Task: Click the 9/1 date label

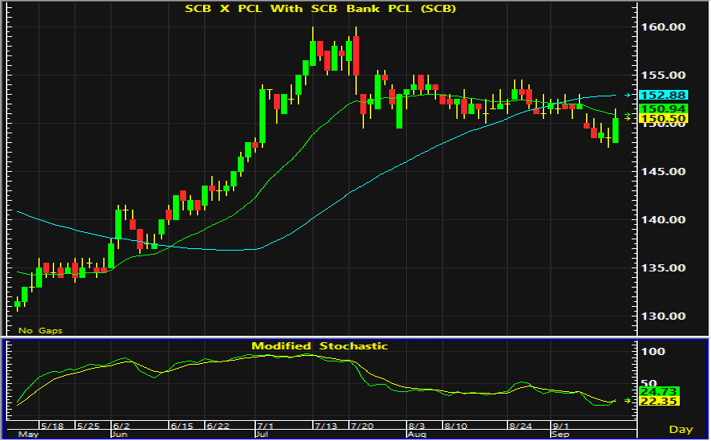Action: click(561, 426)
